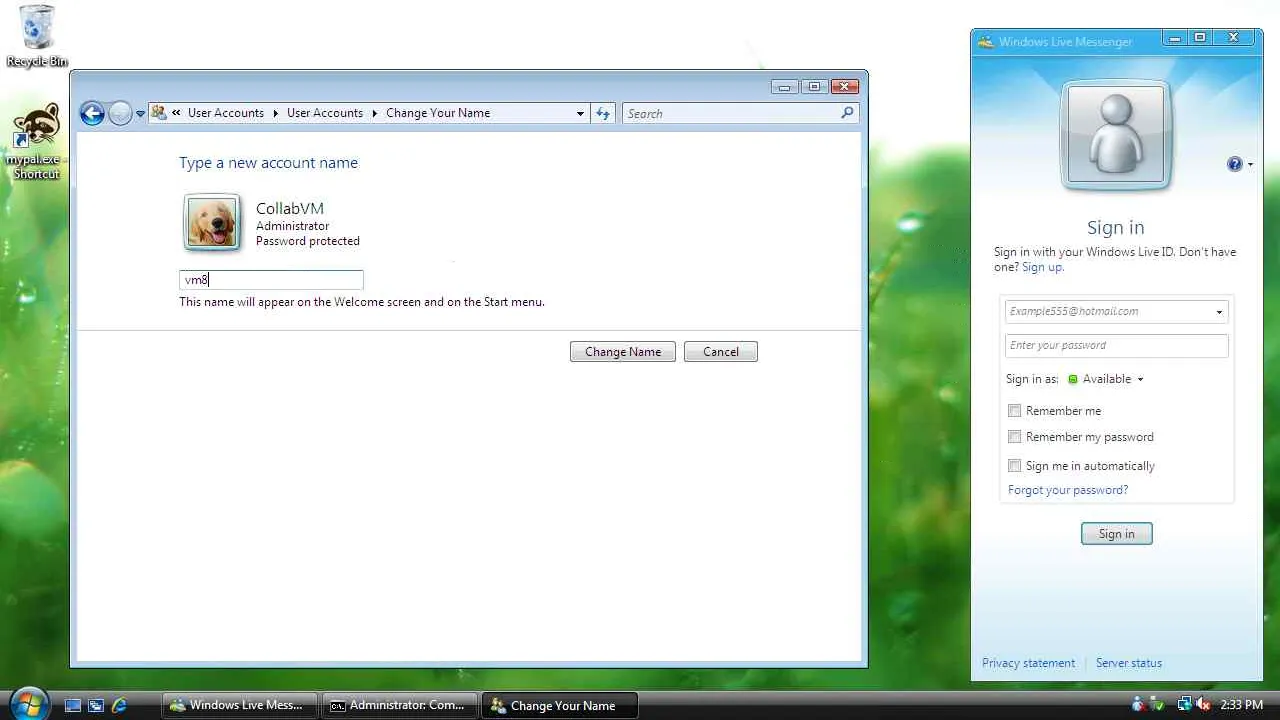Expand arrow before Change Your Name breadcrumb
This screenshot has height=720, width=1280.
coord(375,113)
